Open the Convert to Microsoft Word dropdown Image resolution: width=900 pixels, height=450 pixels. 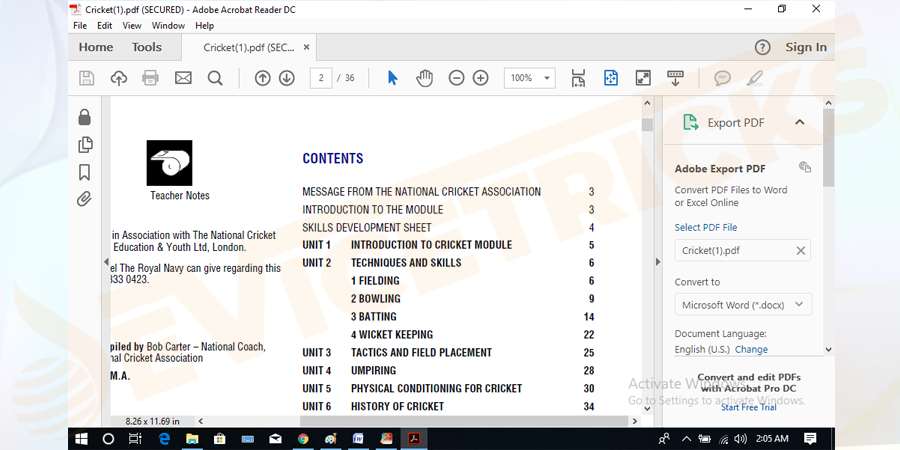[x=743, y=305]
